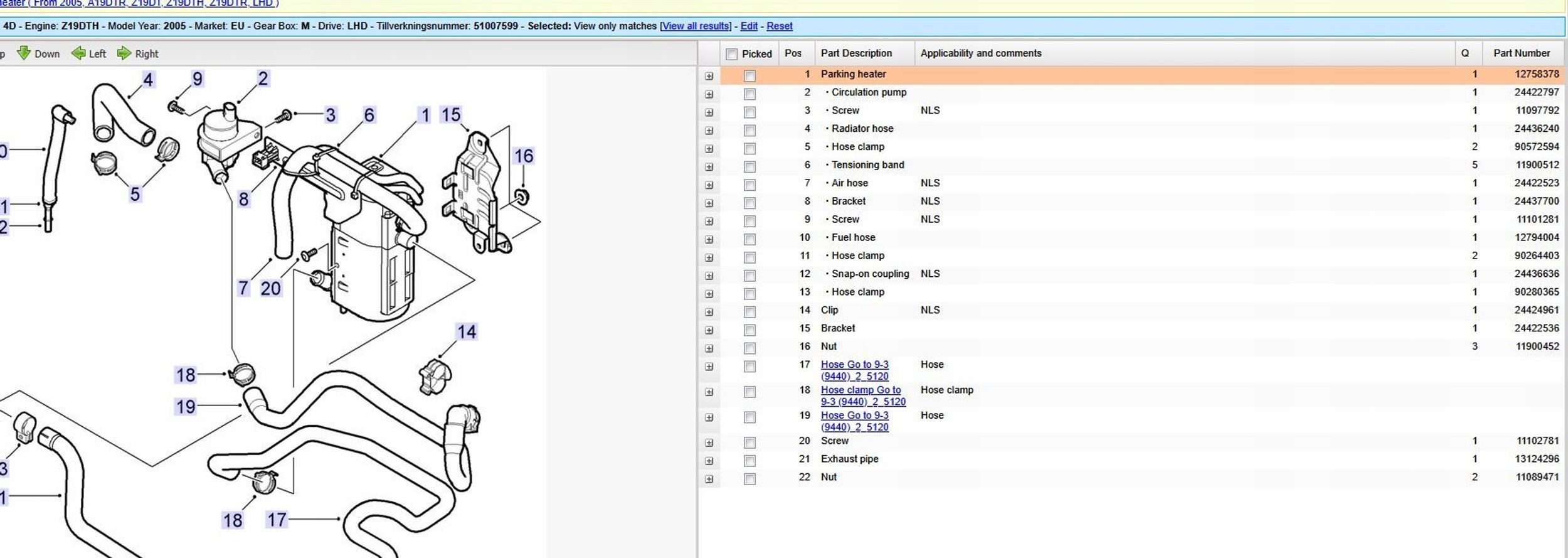Click callout number 2 for circulation pump
Viewport: 1568px width, 558px height.
click(x=263, y=78)
